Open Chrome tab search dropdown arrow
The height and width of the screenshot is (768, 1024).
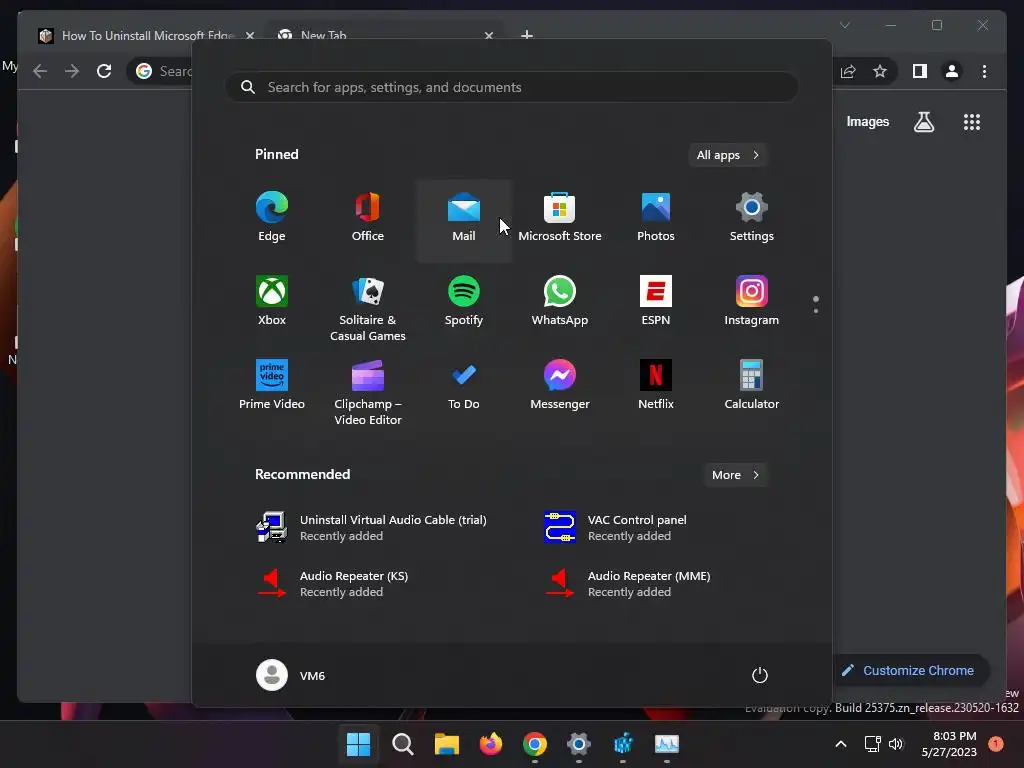[845, 25]
